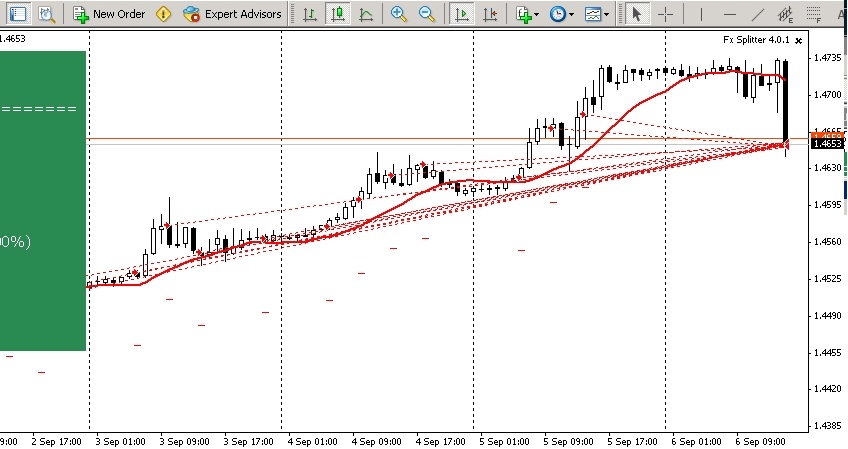The width and height of the screenshot is (848, 449).
Task: Click the 4 Sep 17:00 time label
Action: (x=440, y=441)
